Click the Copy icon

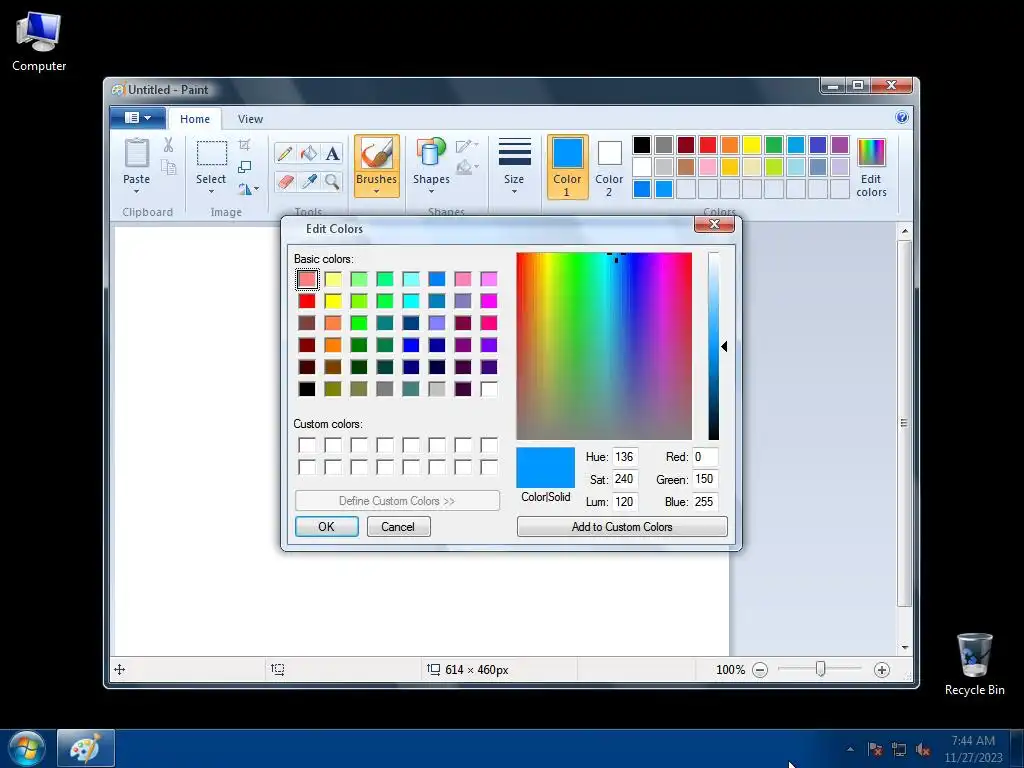pos(168,168)
